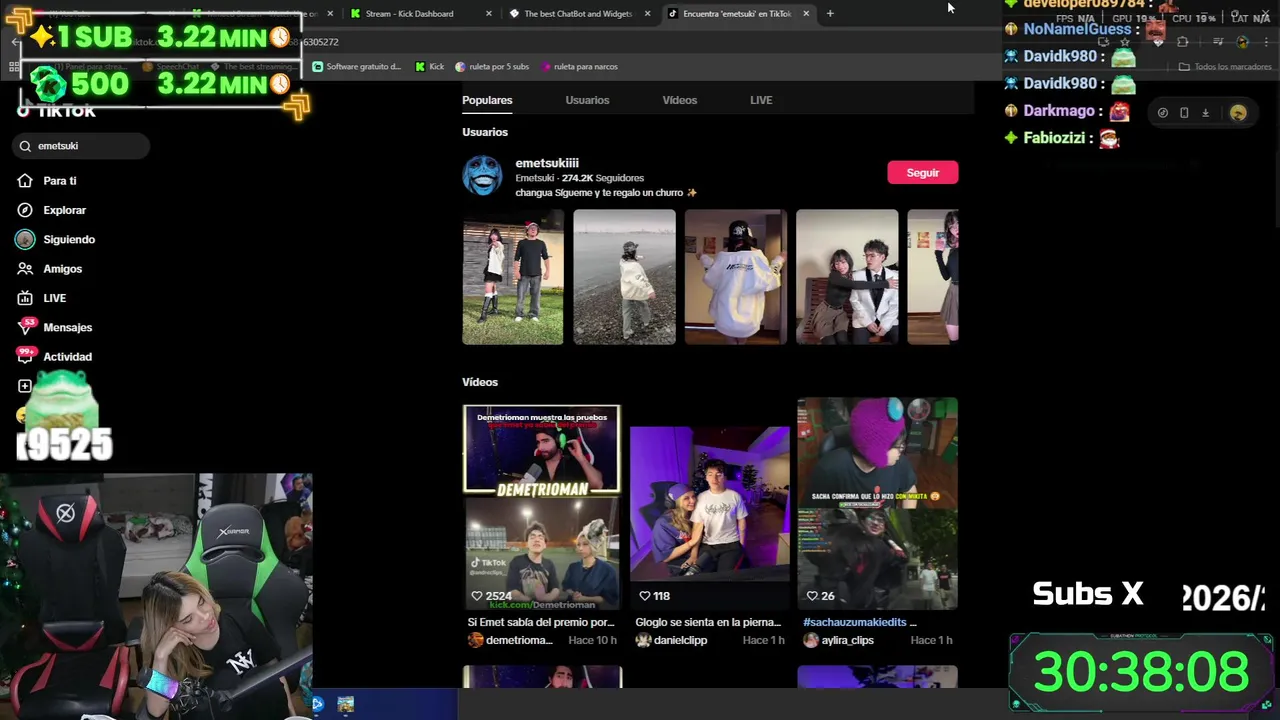The height and width of the screenshot is (720, 1280).
Task: Open the #sachauzumakiedits hashtag link
Action: [x=854, y=622]
